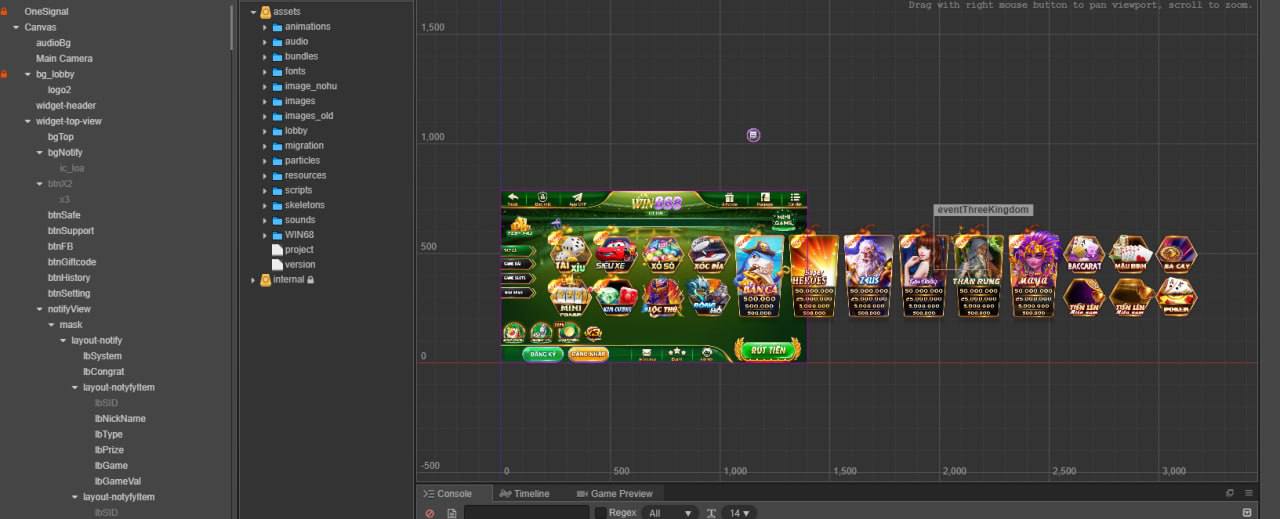Collapse the widget-top-view node
1280x519 pixels.
coord(28,121)
